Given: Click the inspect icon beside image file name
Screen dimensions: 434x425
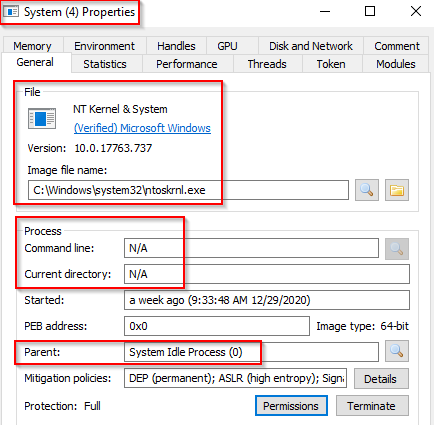Looking at the screenshot, I should point(367,190).
